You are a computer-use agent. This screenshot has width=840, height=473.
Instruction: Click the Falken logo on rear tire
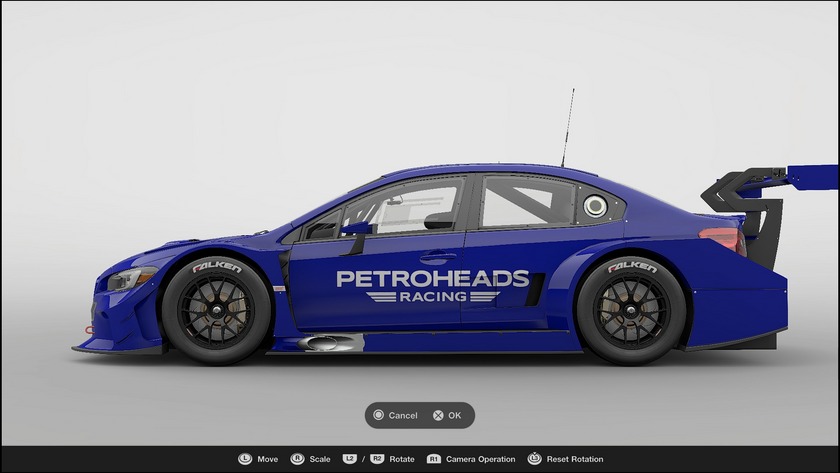coord(632,266)
